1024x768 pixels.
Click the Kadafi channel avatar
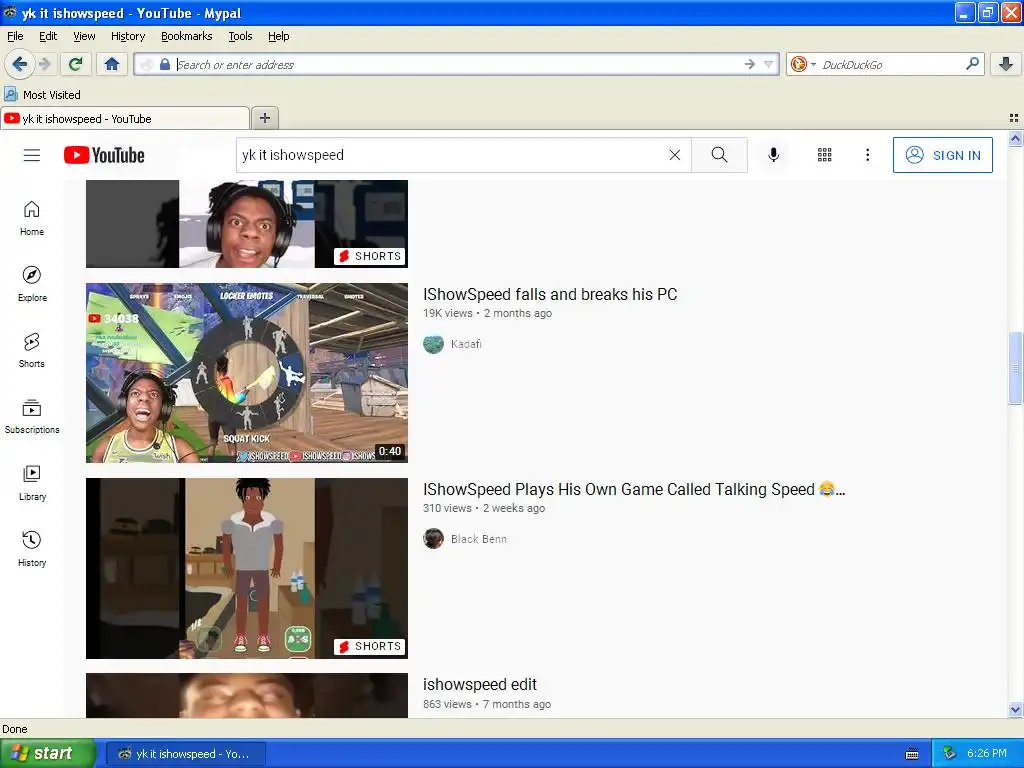(x=434, y=344)
